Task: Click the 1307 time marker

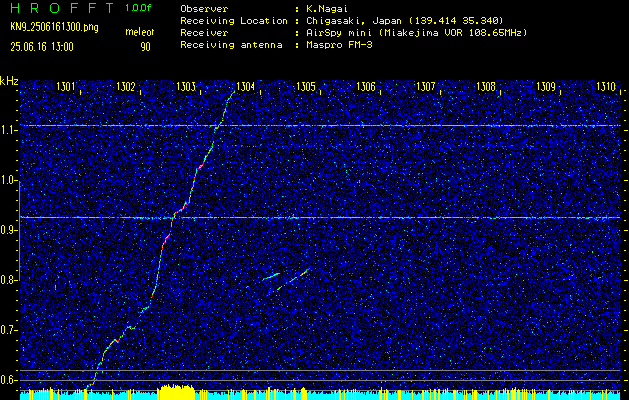Action: 426,87
